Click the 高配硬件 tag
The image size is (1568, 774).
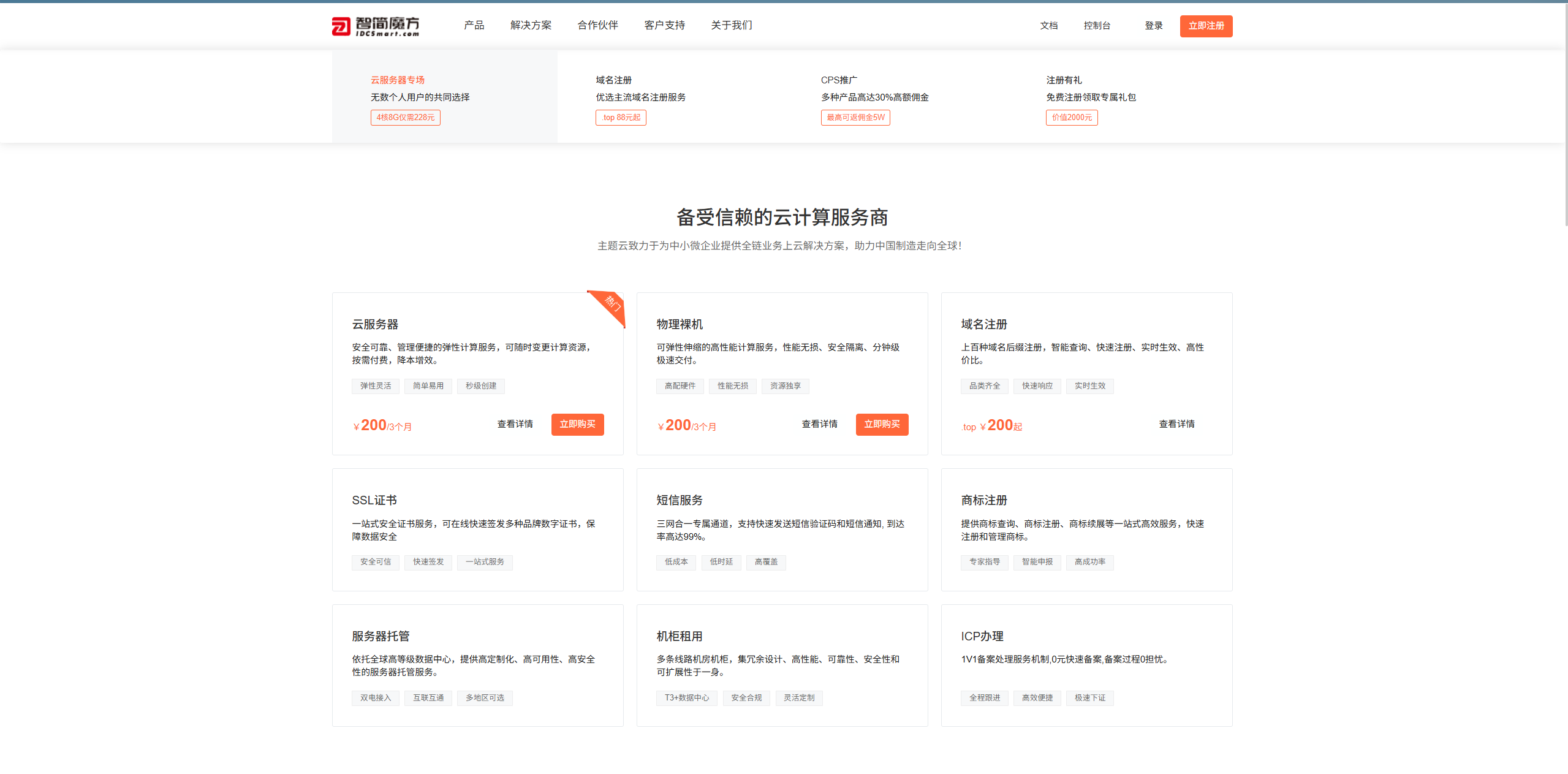(680, 386)
